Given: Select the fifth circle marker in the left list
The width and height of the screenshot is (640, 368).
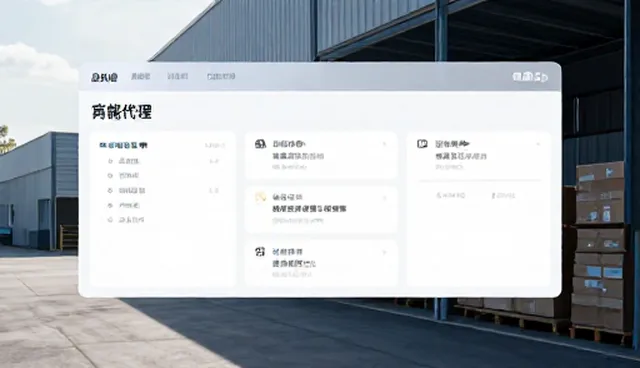Looking at the screenshot, I should click(110, 220).
